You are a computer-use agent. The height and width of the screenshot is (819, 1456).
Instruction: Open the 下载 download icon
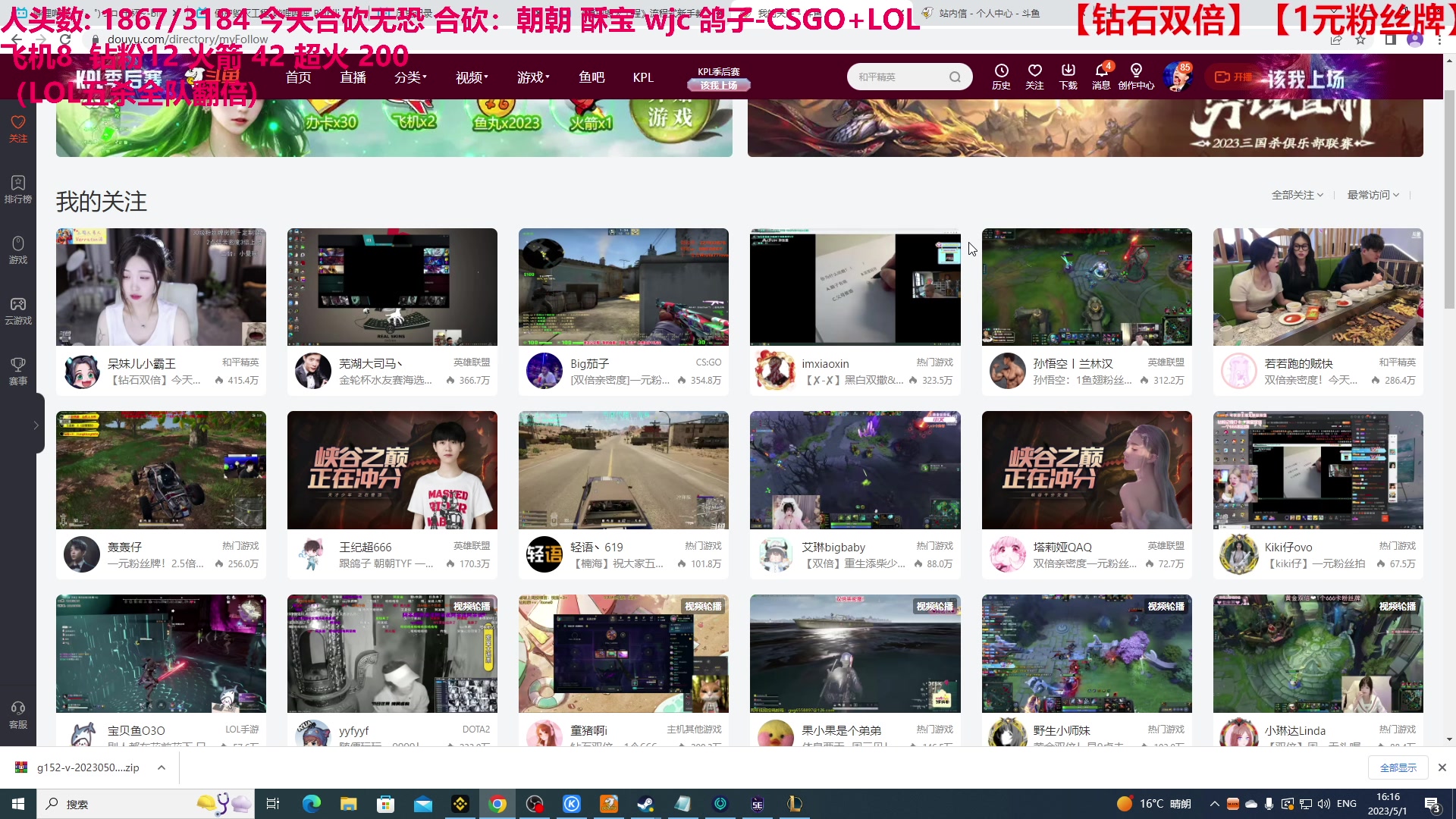tap(1068, 77)
